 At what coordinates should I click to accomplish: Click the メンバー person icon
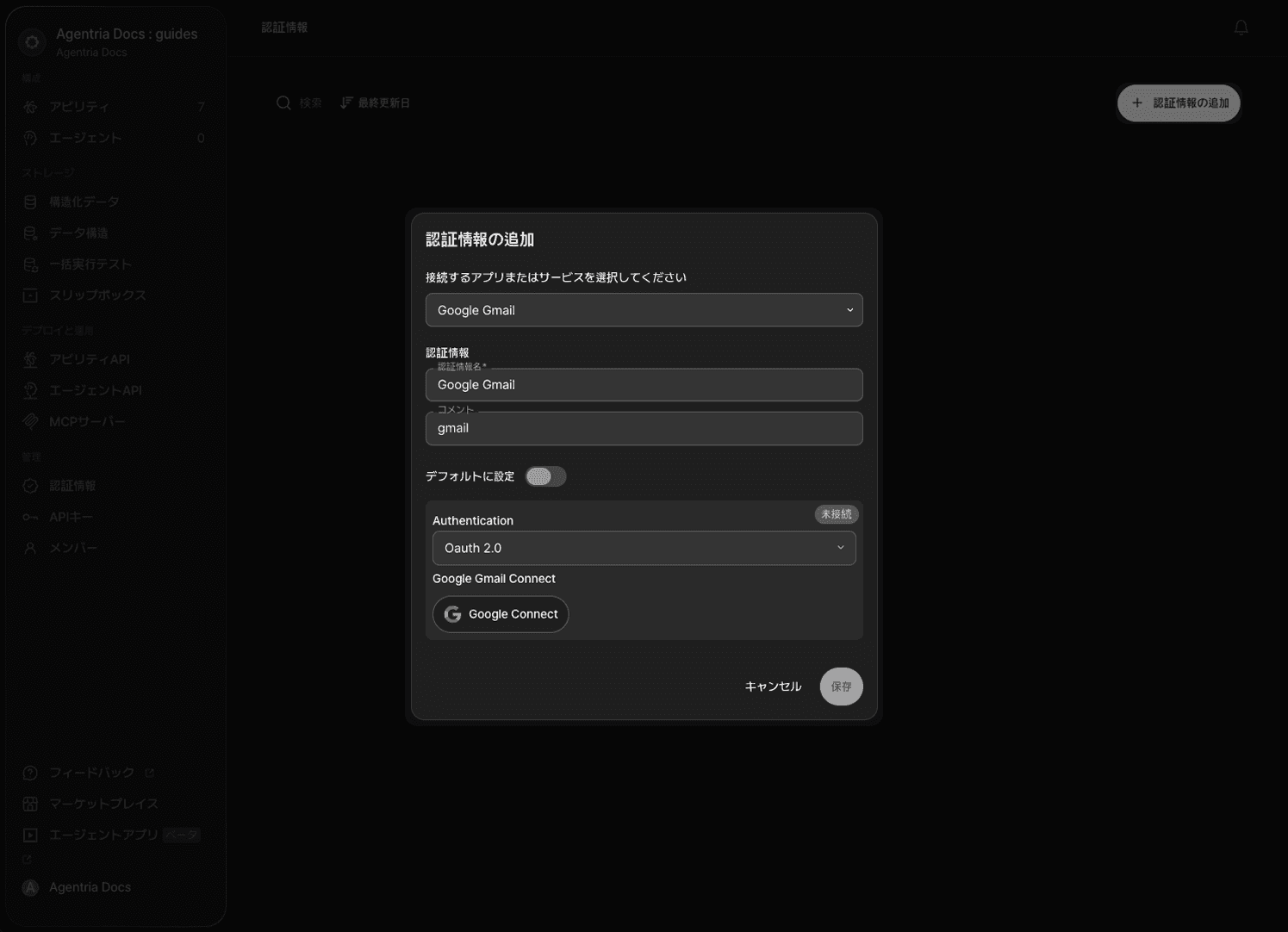(30, 548)
